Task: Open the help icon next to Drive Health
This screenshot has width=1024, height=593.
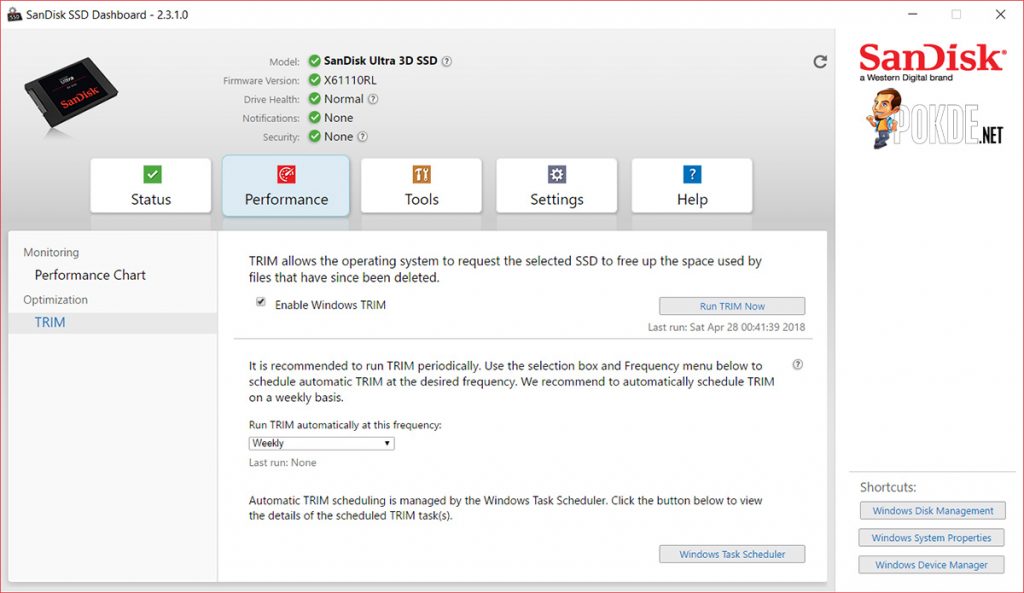Action: [373, 99]
